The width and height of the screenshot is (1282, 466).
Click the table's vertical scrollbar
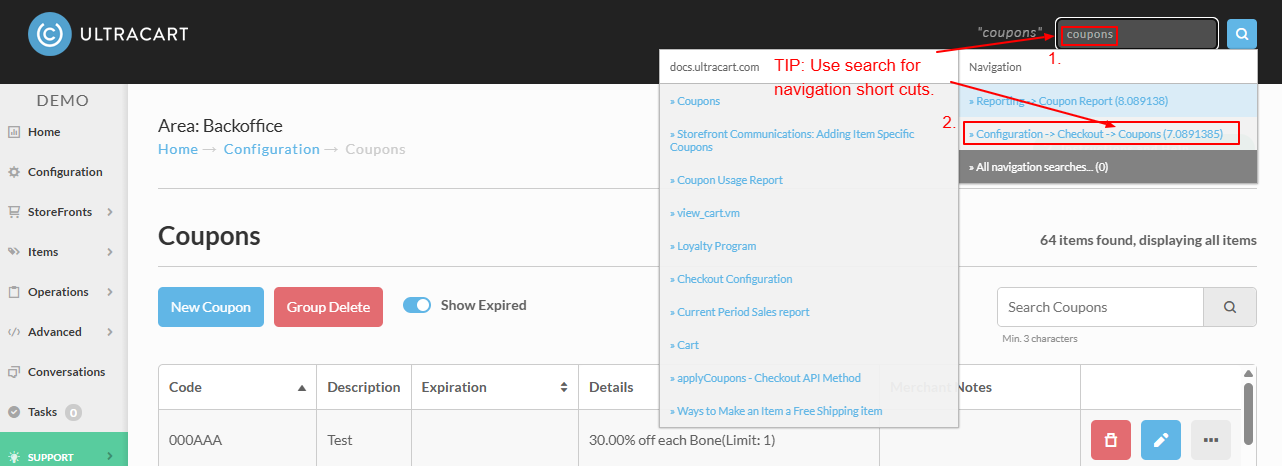pos(1249,412)
